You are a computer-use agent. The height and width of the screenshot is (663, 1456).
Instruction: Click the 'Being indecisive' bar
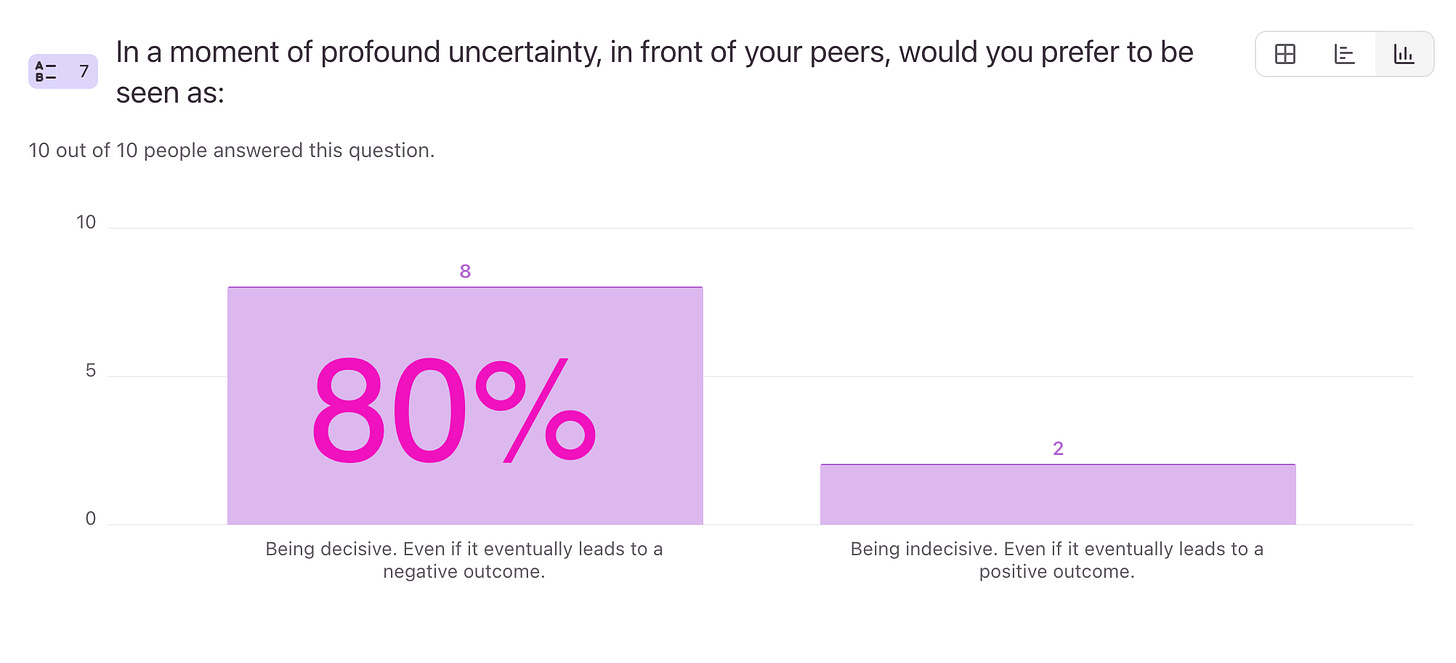click(1058, 495)
